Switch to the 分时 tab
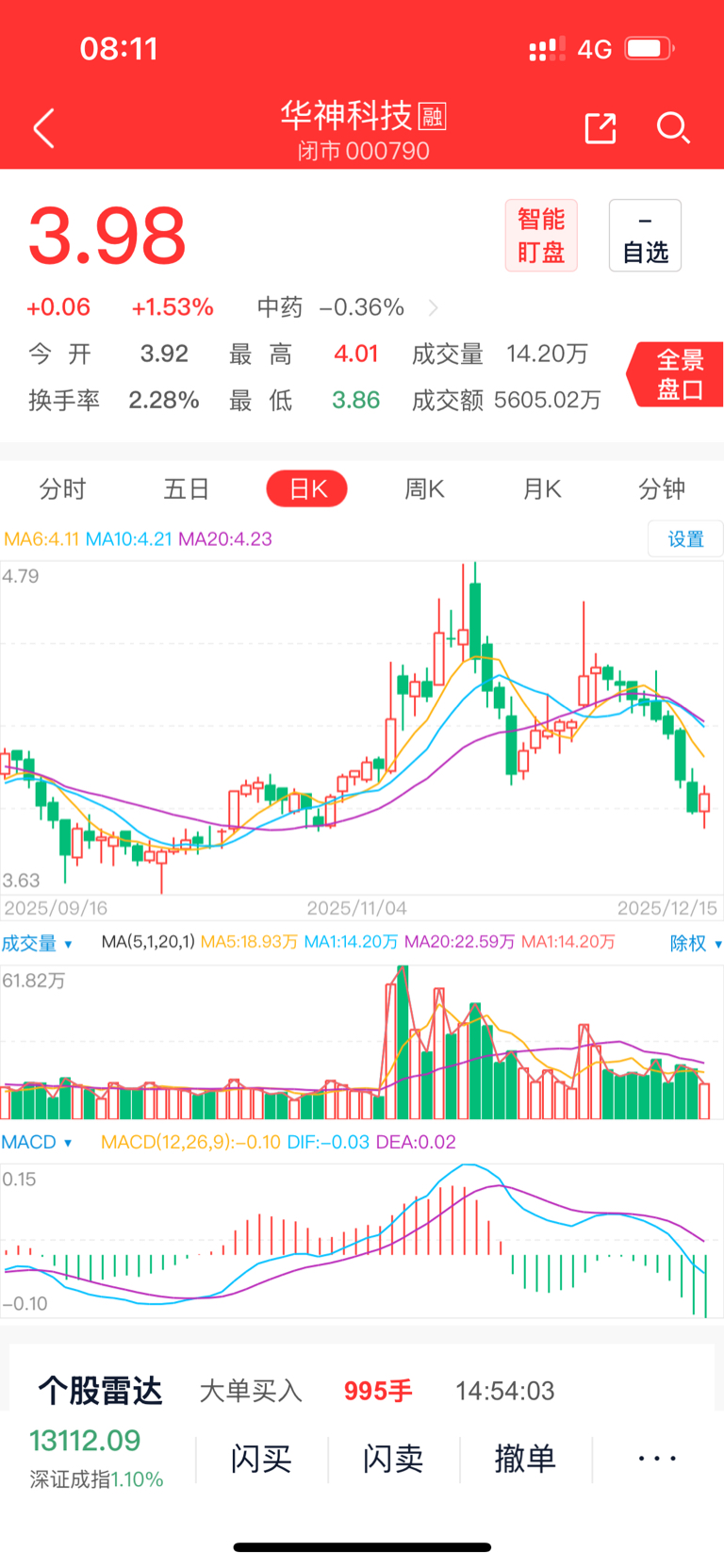Viewport: 724px width, 1568px height. coord(62,488)
